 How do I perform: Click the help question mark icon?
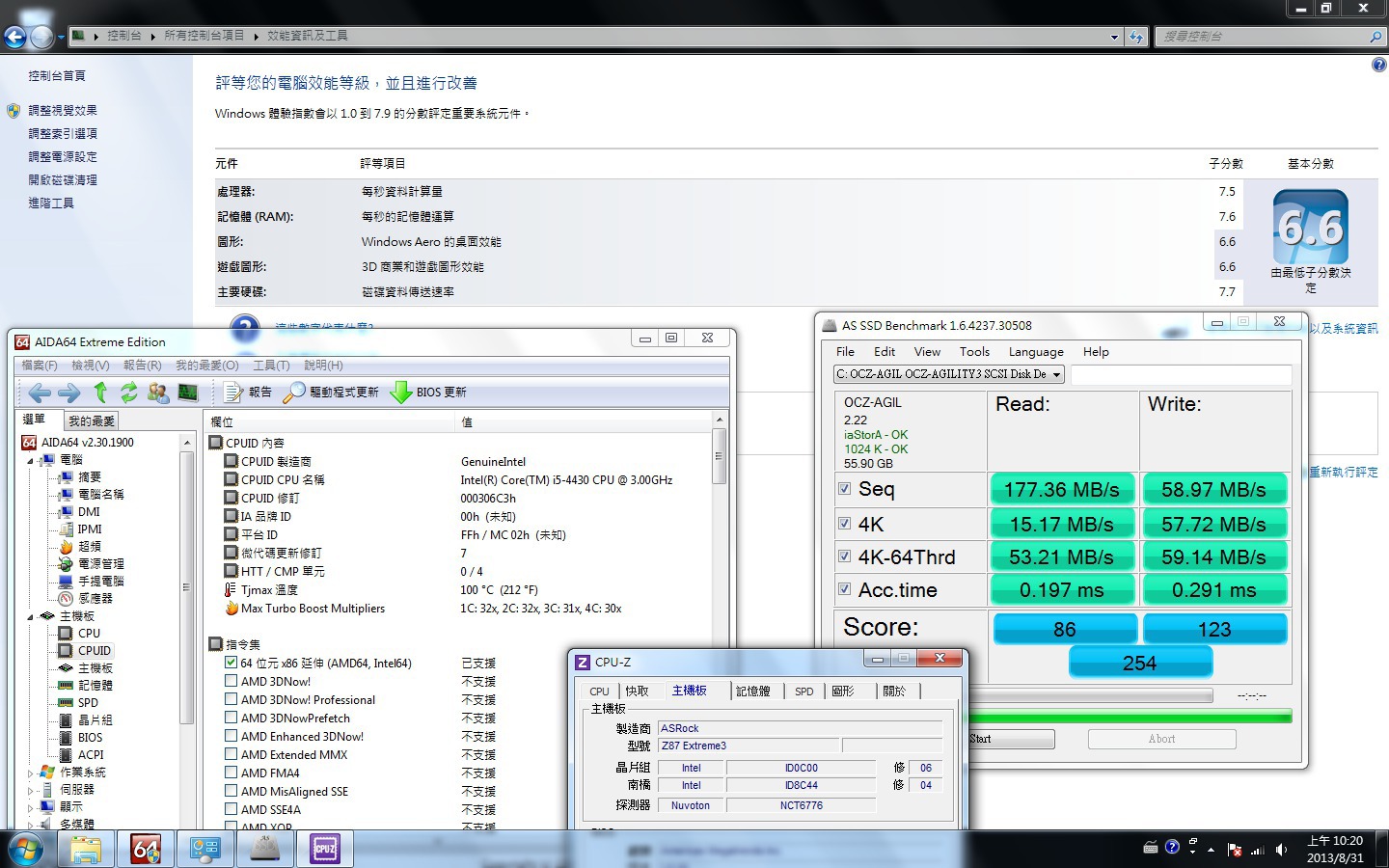pos(1378,65)
